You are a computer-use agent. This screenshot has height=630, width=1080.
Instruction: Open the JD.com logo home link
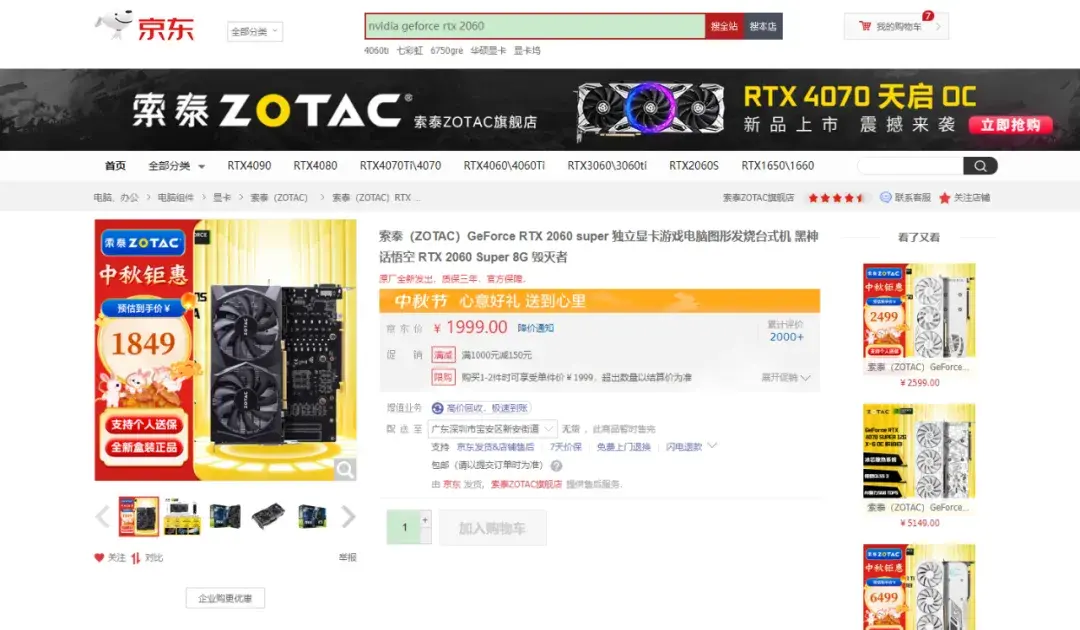click(x=145, y=26)
